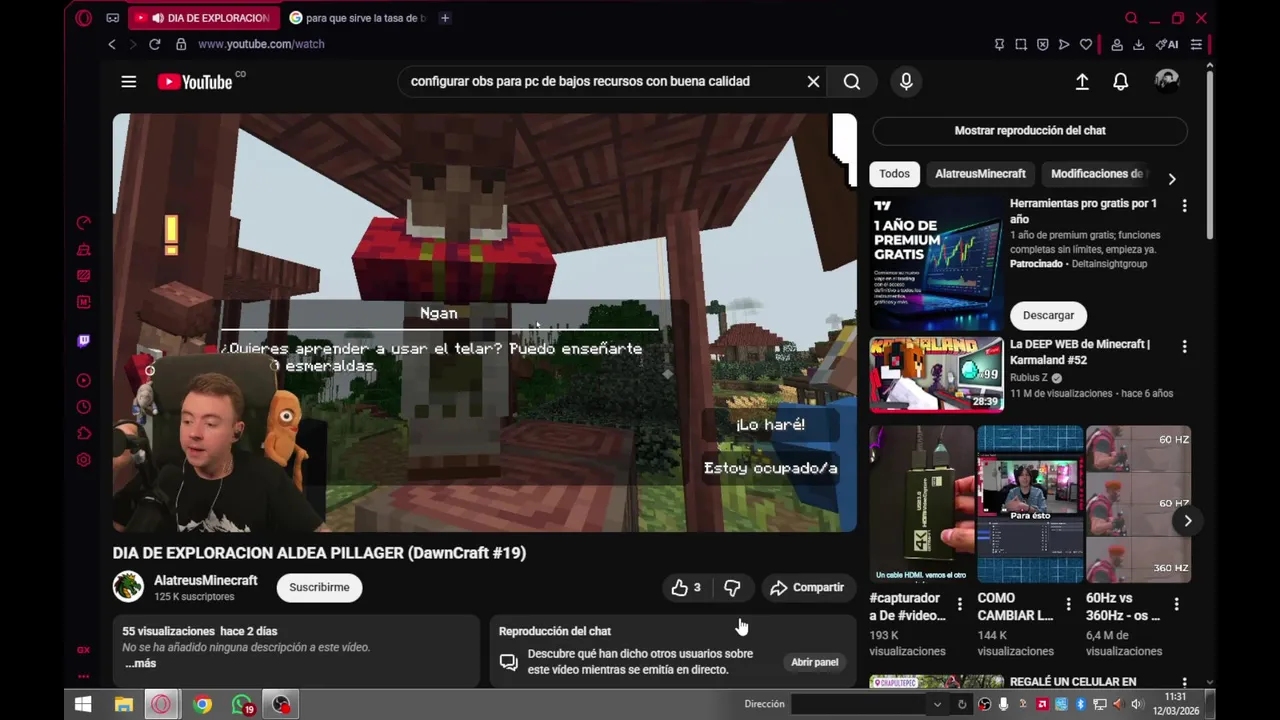Open Google Chrome from the taskbar
The width and height of the screenshot is (1280, 720).
click(x=203, y=704)
